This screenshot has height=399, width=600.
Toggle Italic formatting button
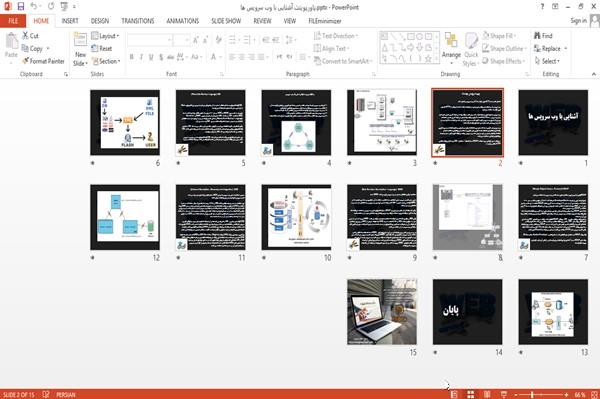coord(141,57)
